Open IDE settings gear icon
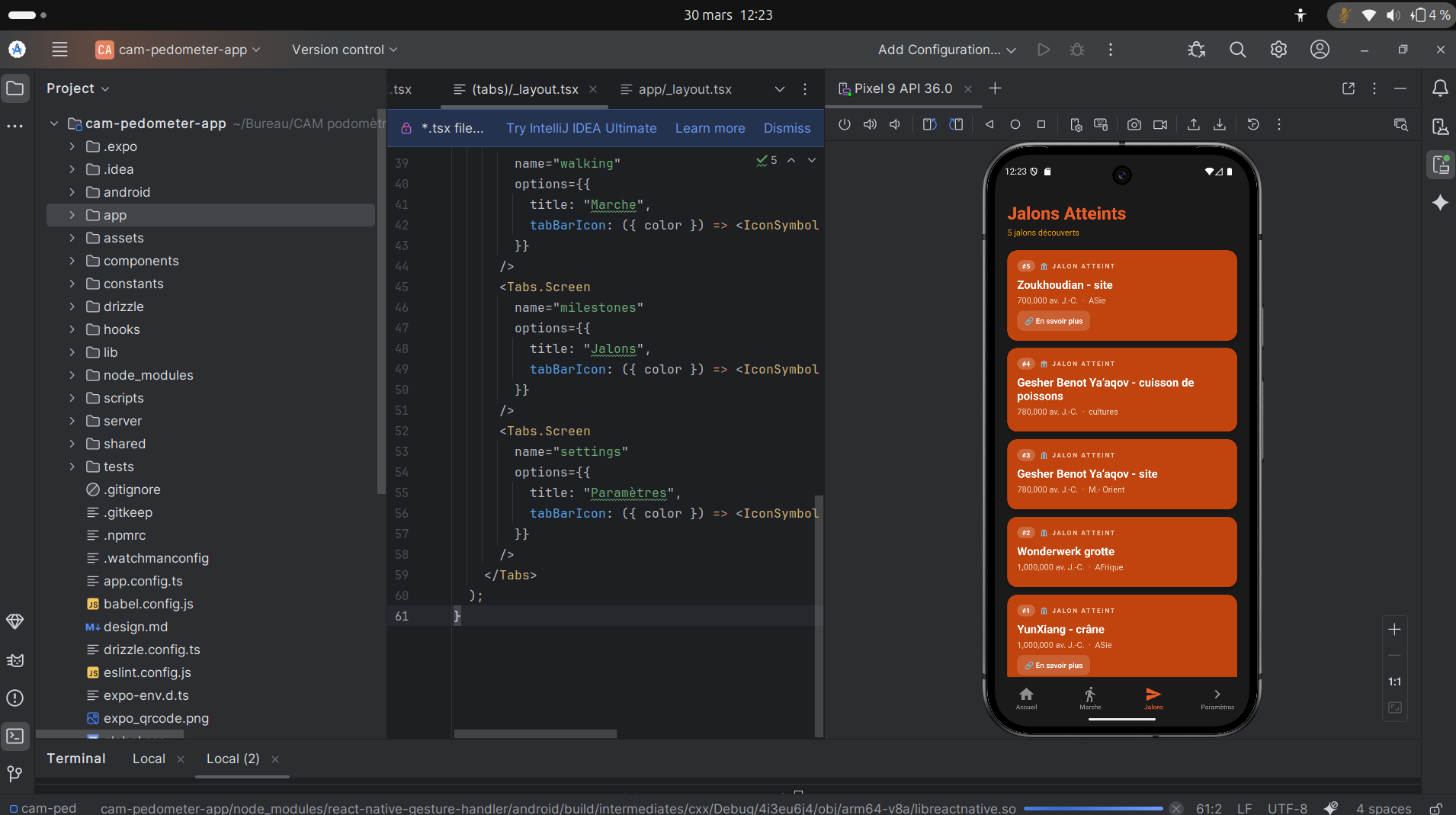This screenshot has width=1456, height=815. tap(1278, 50)
